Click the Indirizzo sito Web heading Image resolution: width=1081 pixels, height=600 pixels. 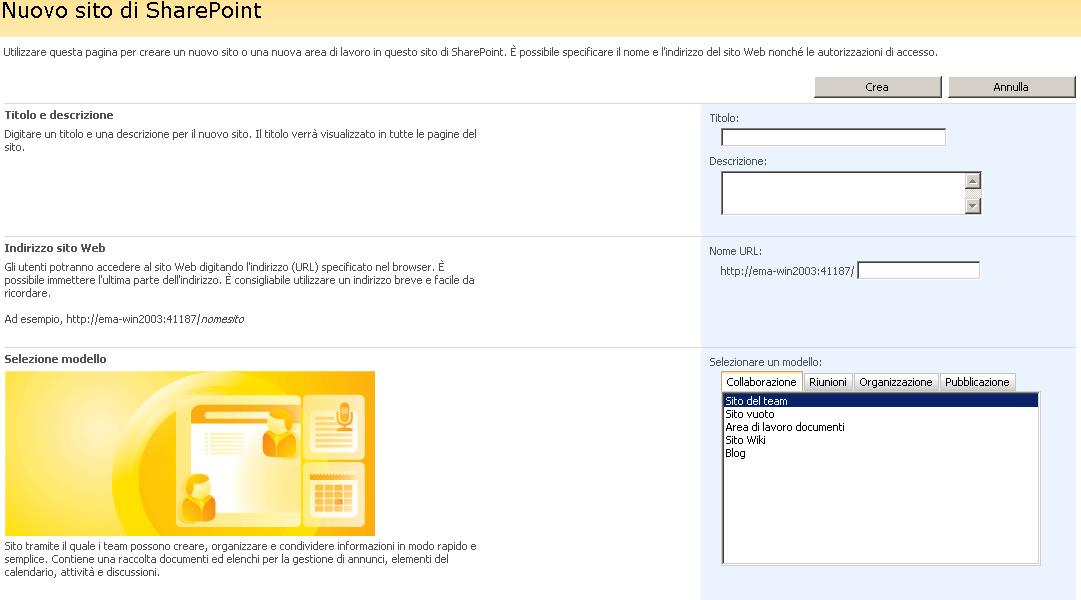click(x=54, y=248)
